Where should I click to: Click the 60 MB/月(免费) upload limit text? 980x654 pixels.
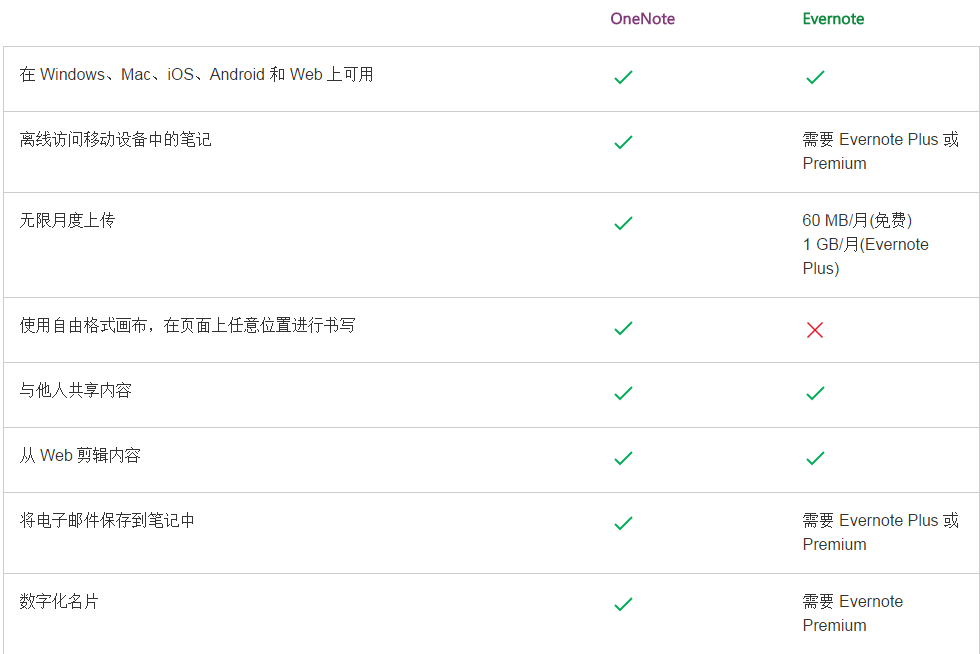857,220
